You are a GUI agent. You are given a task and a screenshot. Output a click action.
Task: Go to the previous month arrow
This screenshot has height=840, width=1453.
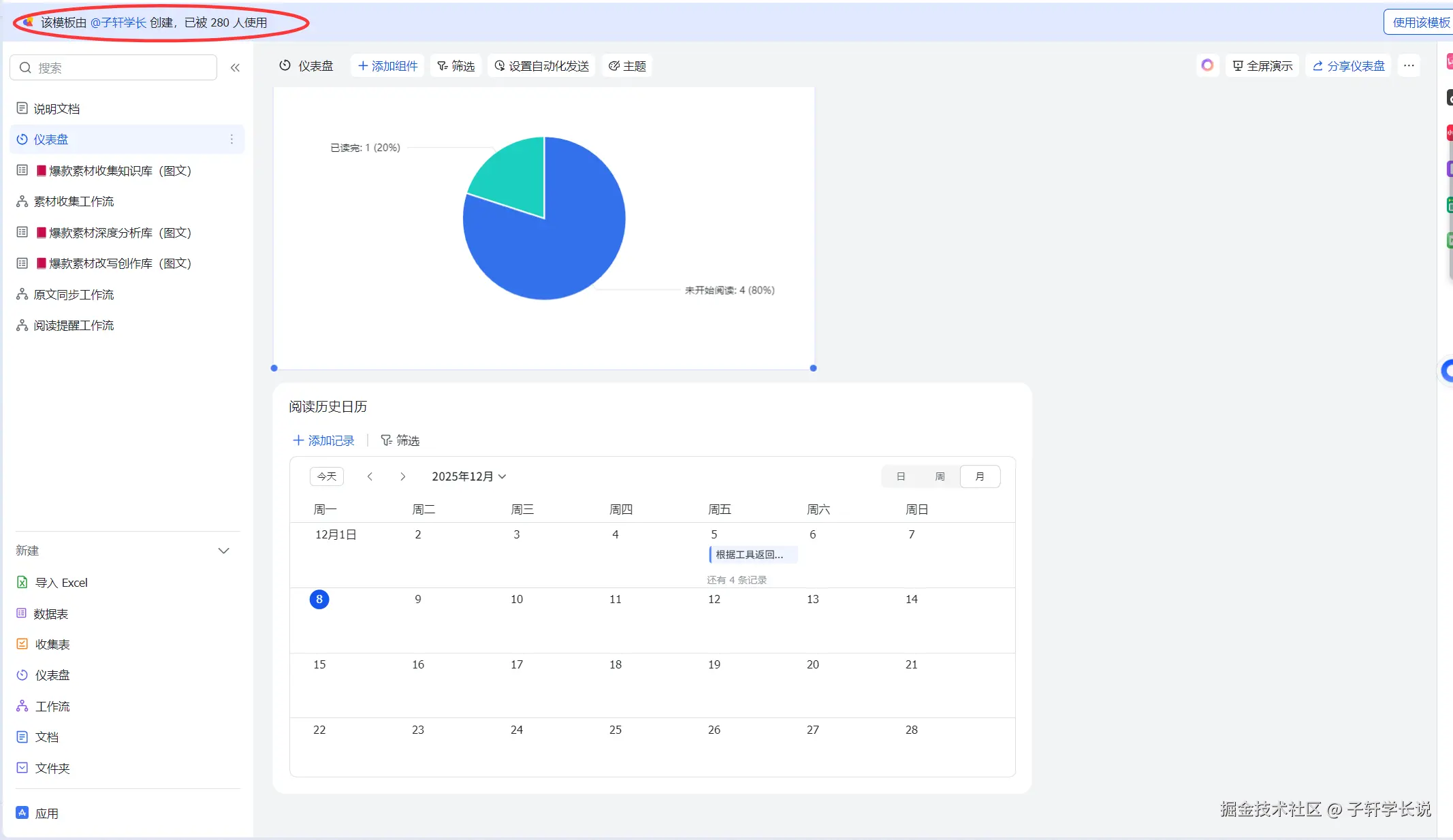(370, 476)
